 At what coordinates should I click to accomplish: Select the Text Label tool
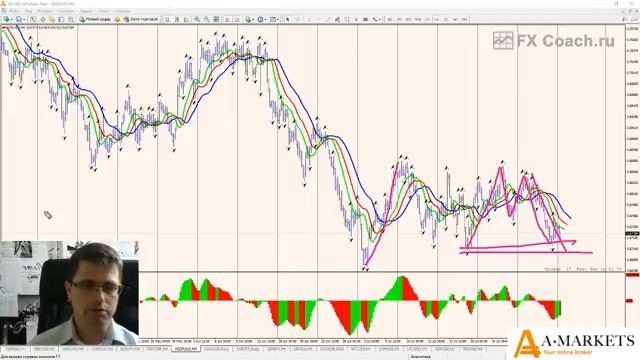pos(365,19)
